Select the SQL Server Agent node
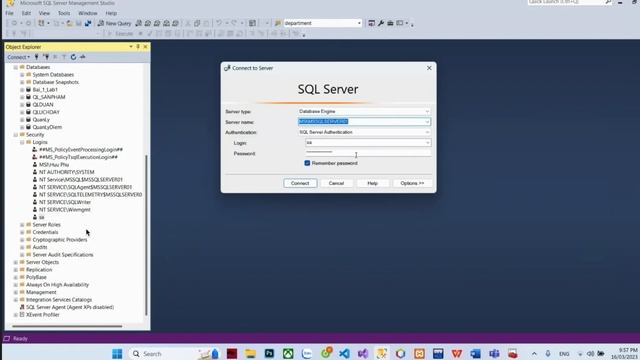This screenshot has width=640, height=360. (x=70, y=307)
